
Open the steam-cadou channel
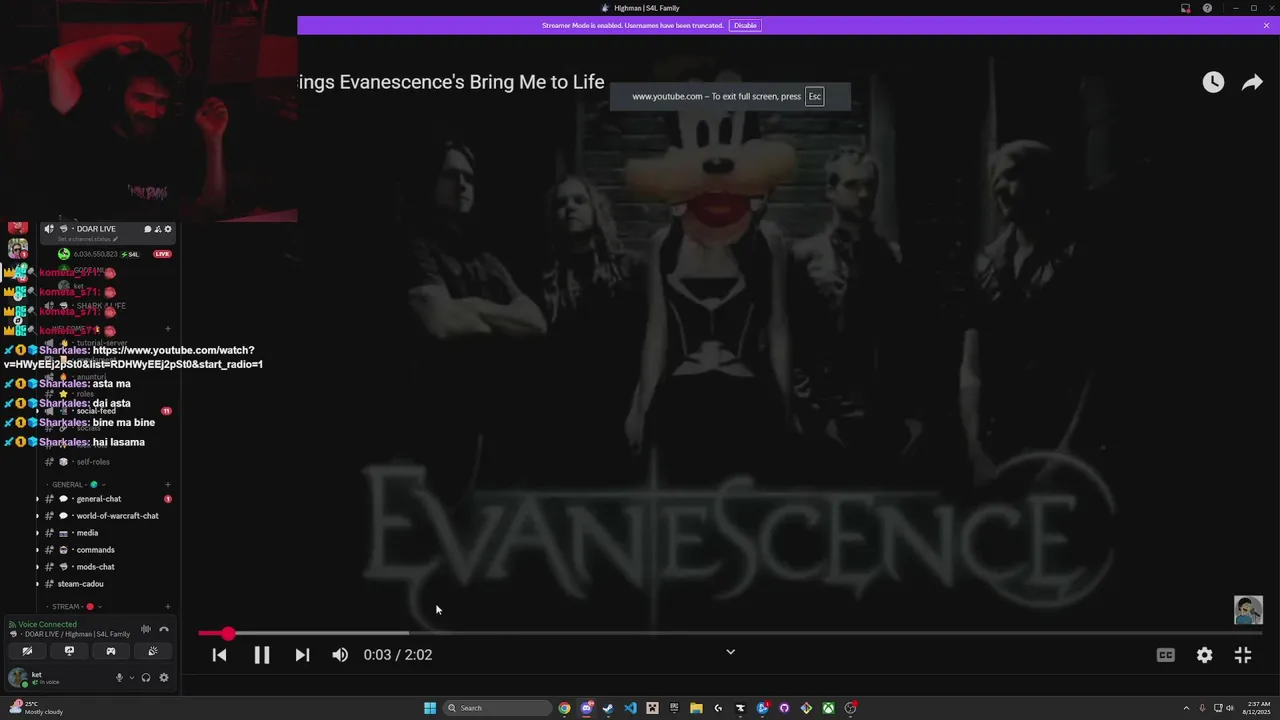[x=81, y=584]
